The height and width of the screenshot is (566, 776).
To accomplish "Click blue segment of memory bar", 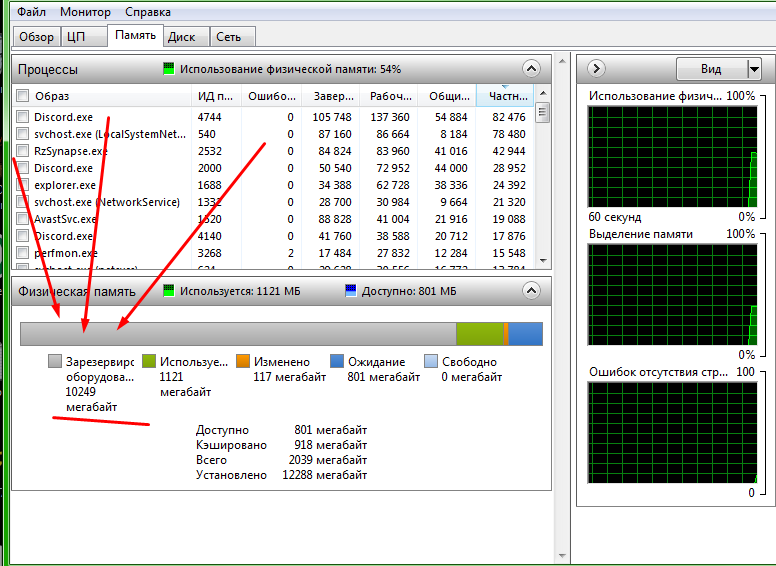I will coord(525,334).
